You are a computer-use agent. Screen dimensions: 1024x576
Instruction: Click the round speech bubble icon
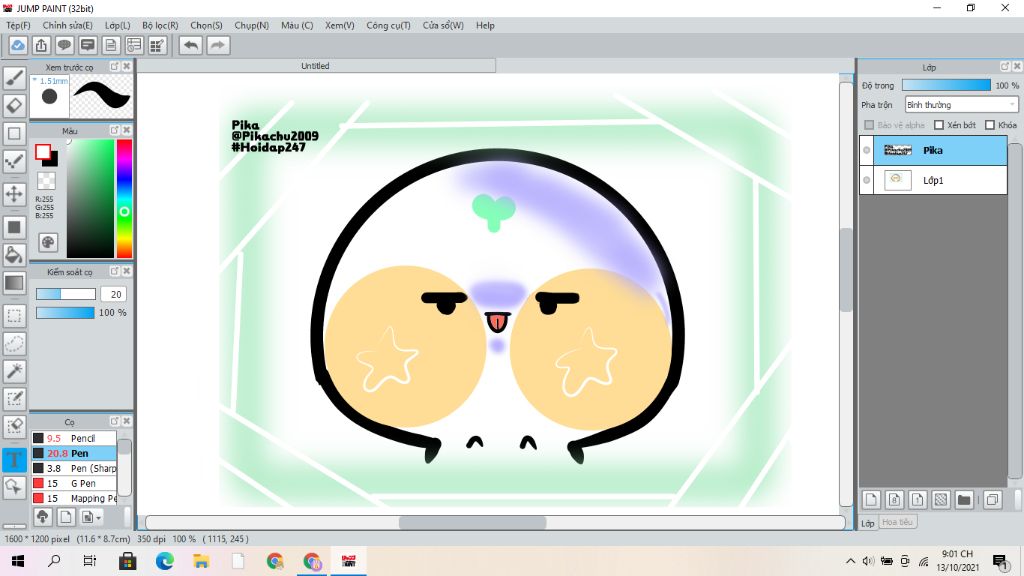[x=64, y=45]
